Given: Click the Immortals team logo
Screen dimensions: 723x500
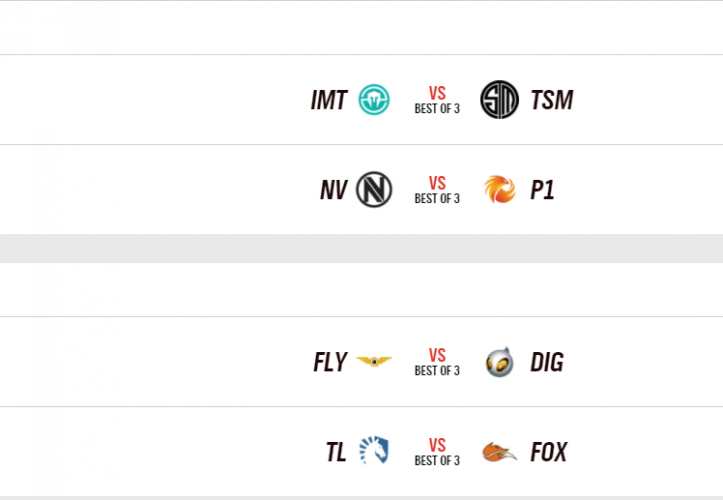Looking at the screenshot, I should [374, 100].
